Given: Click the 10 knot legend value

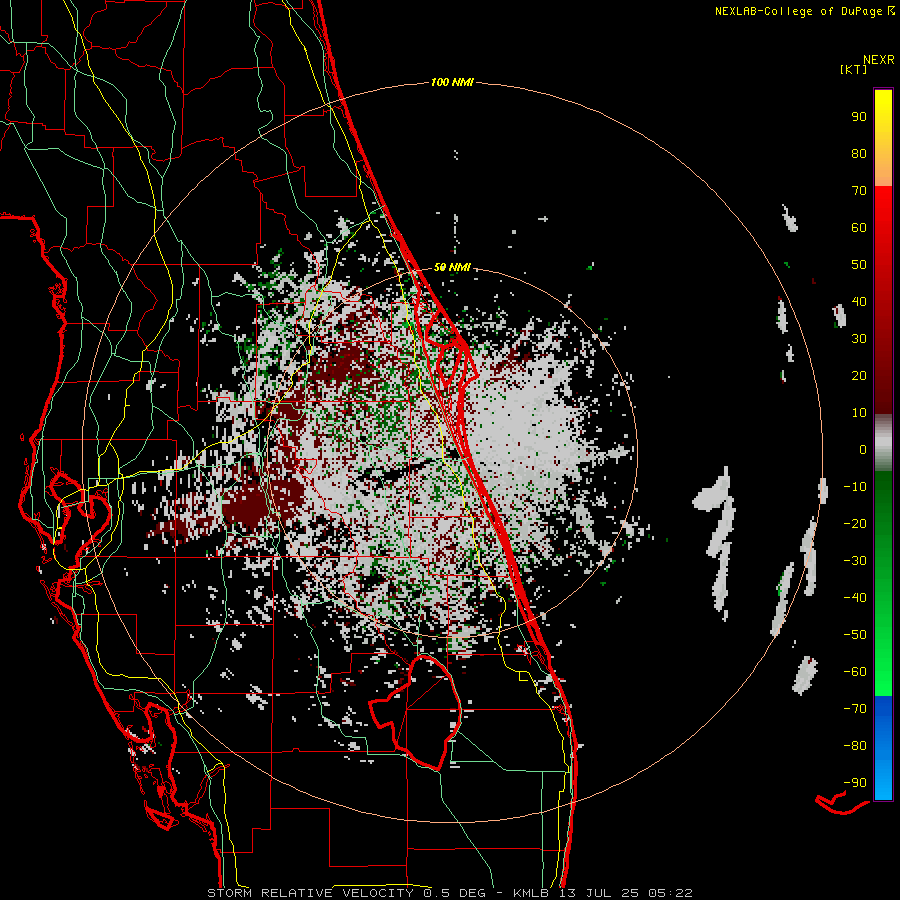Looking at the screenshot, I should [x=859, y=413].
